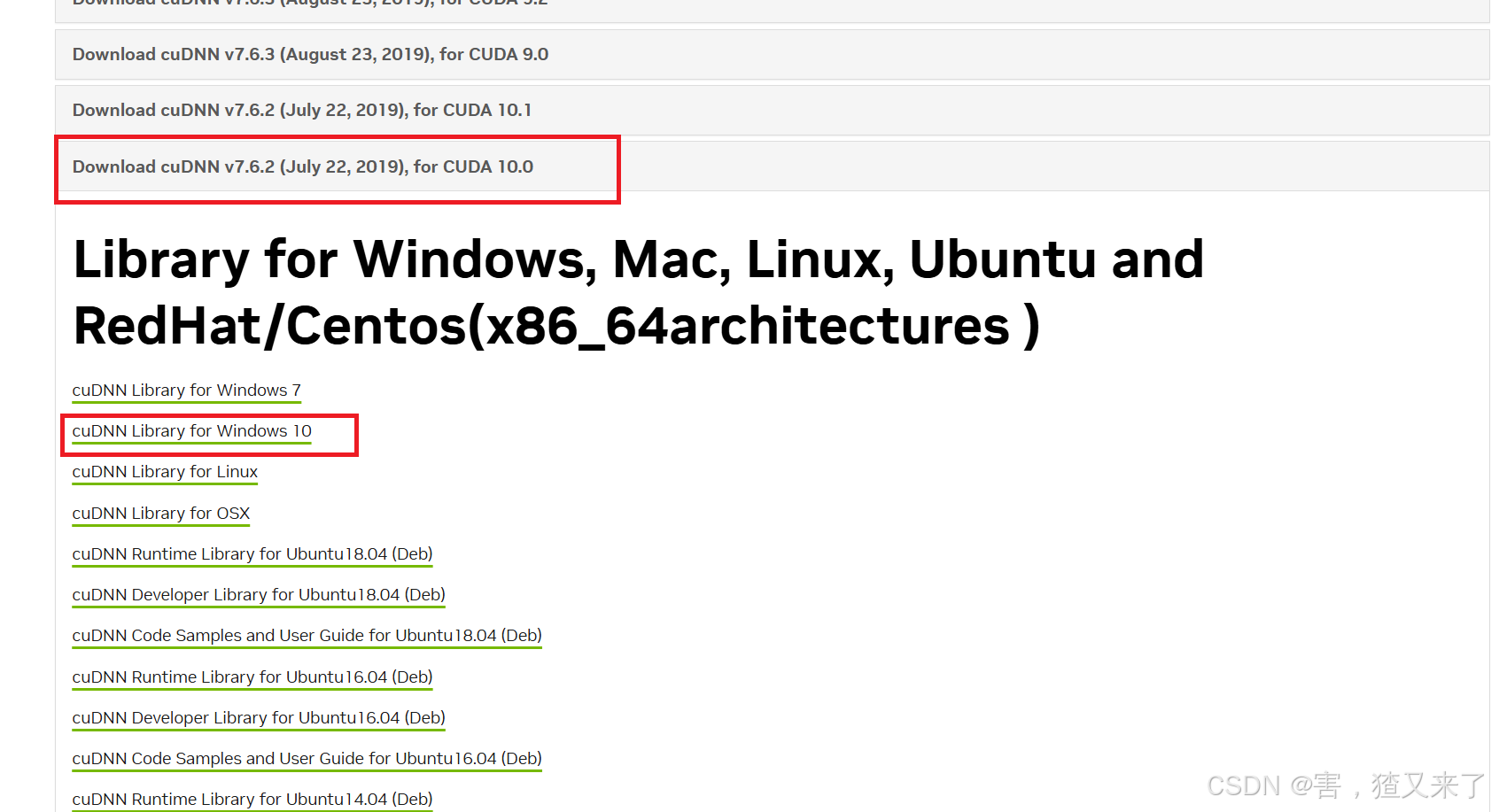Image resolution: width=1491 pixels, height=812 pixels.
Task: Download cuDNN Developer Library for Ubuntu16.04 (Deb)
Action: [258, 718]
